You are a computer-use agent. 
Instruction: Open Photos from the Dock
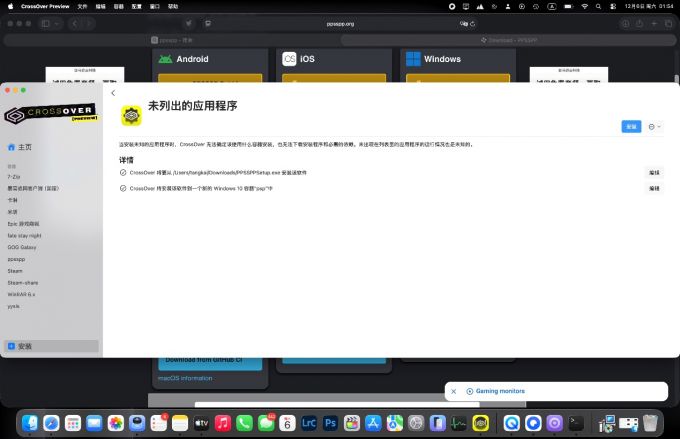[x=116, y=423]
